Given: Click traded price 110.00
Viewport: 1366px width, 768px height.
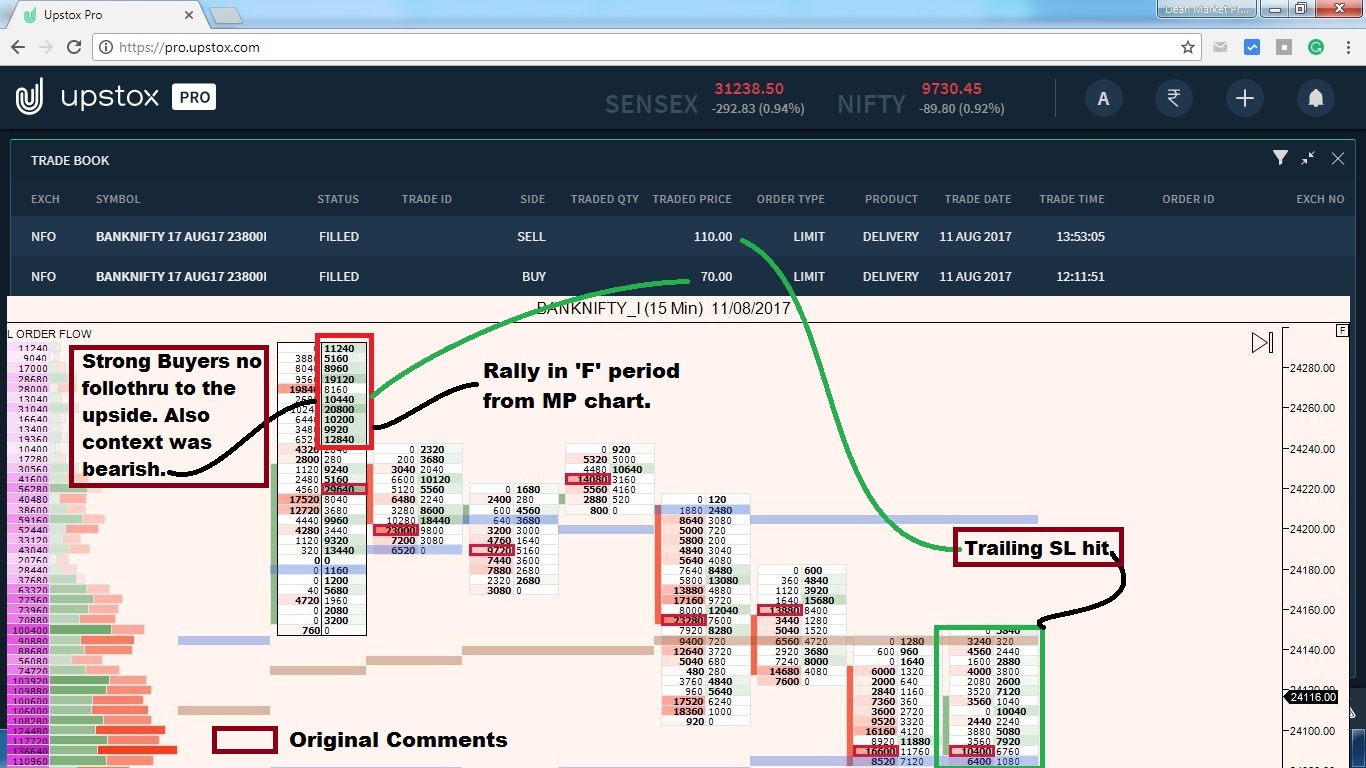Looking at the screenshot, I should click(x=713, y=237).
